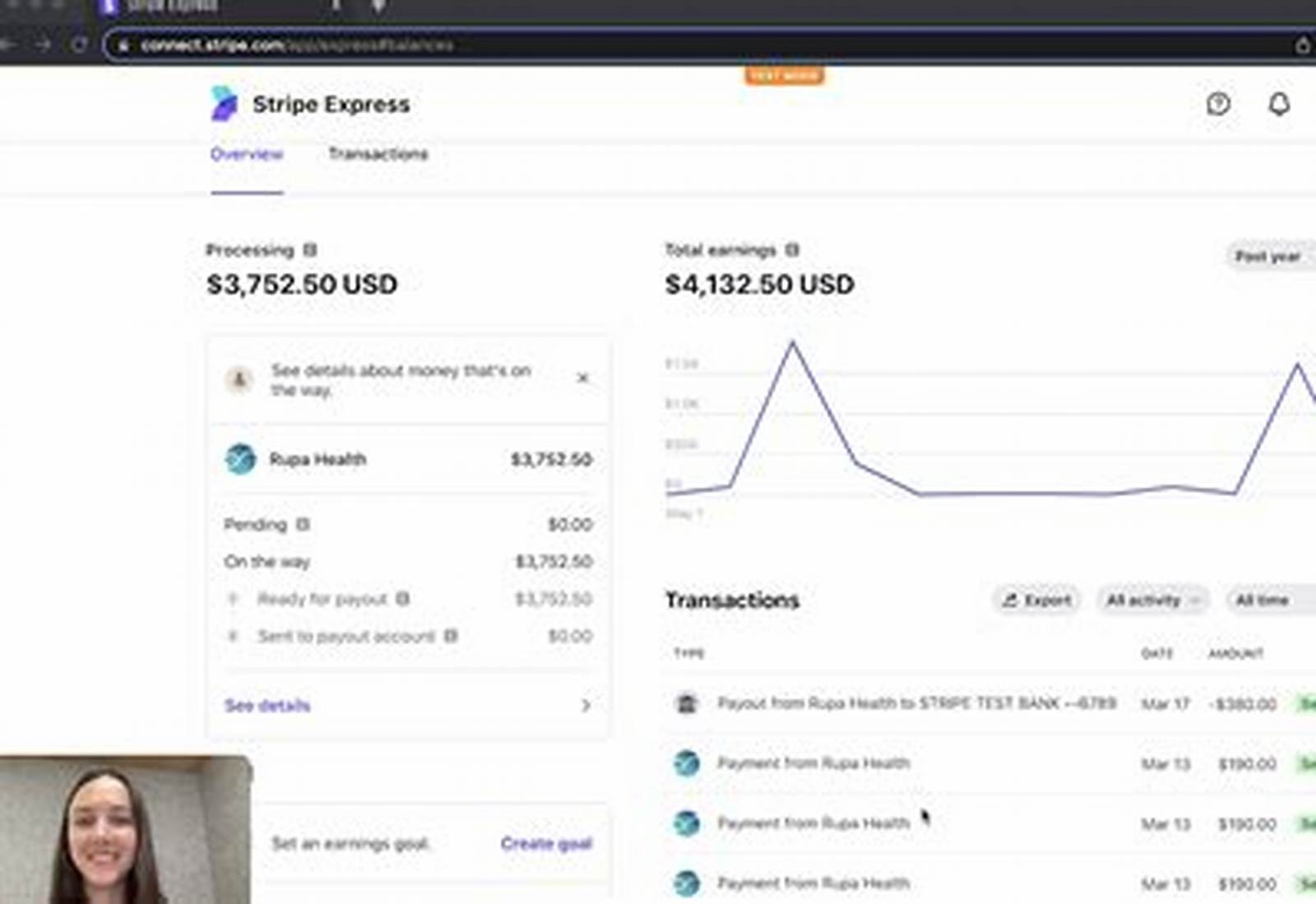1316x904 pixels.
Task: Open the Past year period dropdown
Action: [1271, 257]
